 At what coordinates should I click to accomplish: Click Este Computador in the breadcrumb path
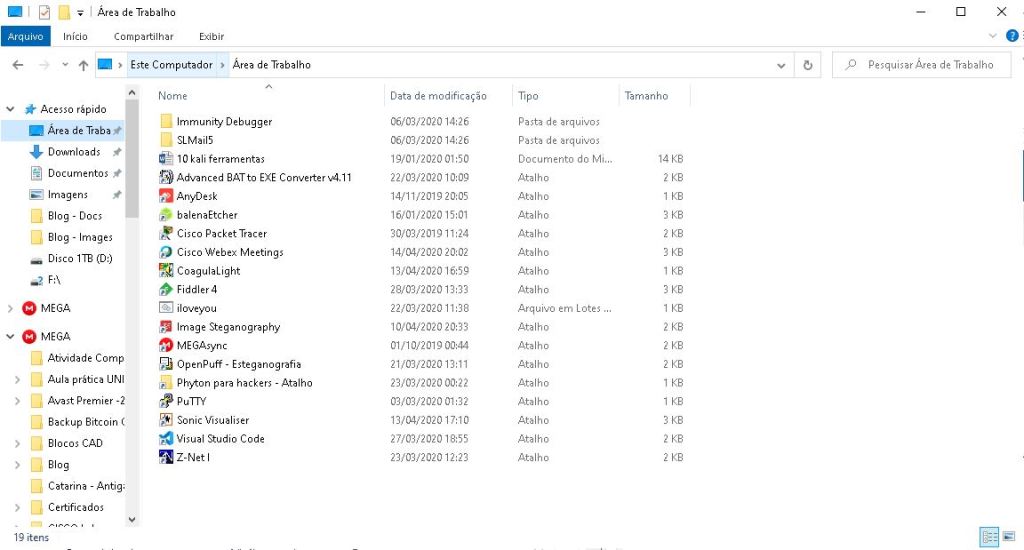click(171, 65)
